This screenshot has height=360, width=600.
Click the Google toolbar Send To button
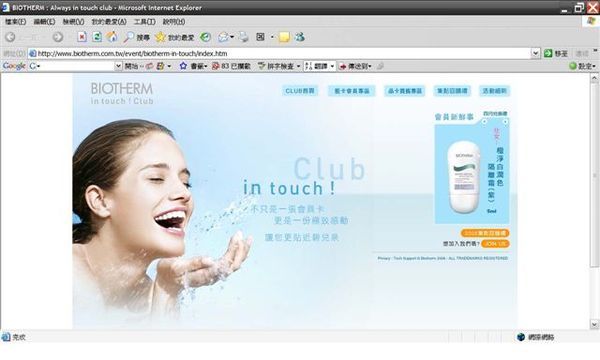pos(354,66)
